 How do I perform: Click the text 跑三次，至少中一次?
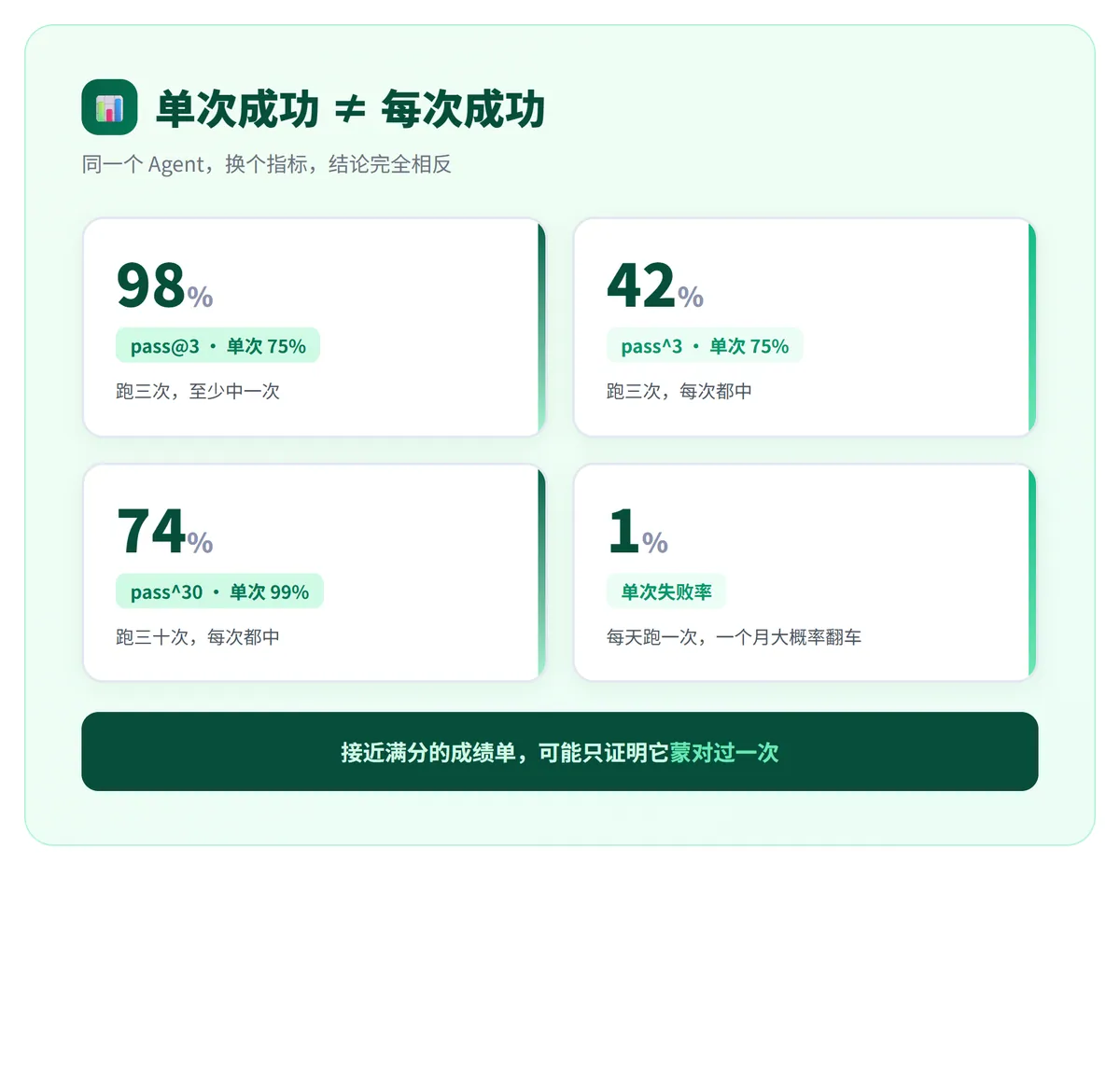point(198,392)
